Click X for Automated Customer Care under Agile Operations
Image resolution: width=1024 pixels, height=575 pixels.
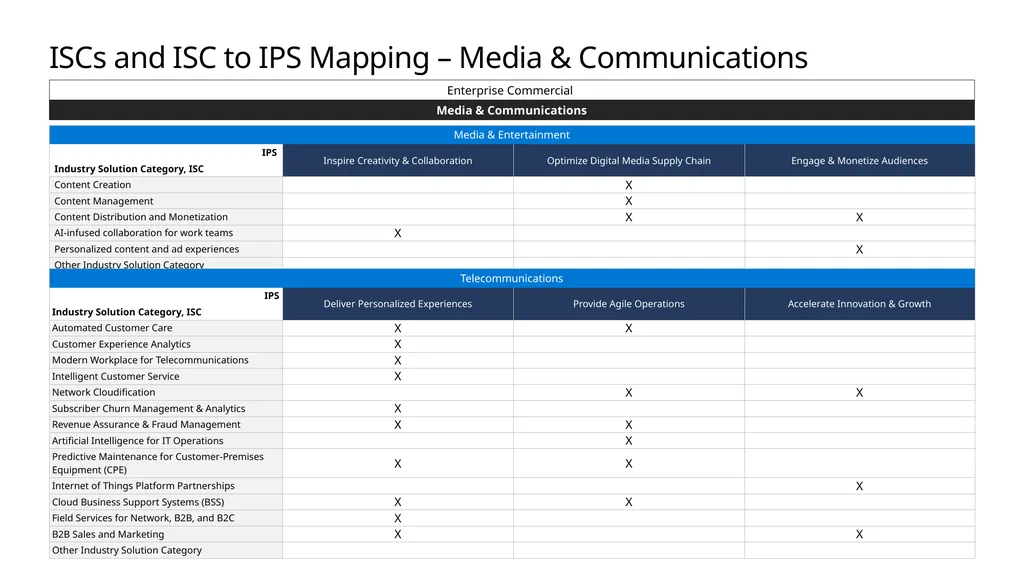point(629,328)
